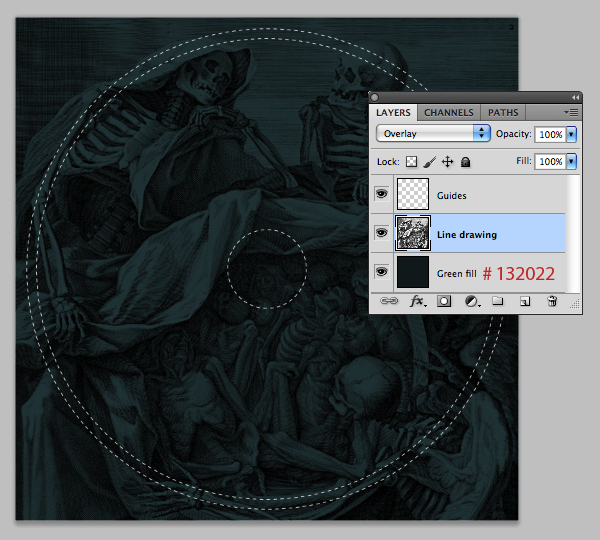
Task: Lock image pixels brush icon
Action: pyautogui.click(x=430, y=162)
